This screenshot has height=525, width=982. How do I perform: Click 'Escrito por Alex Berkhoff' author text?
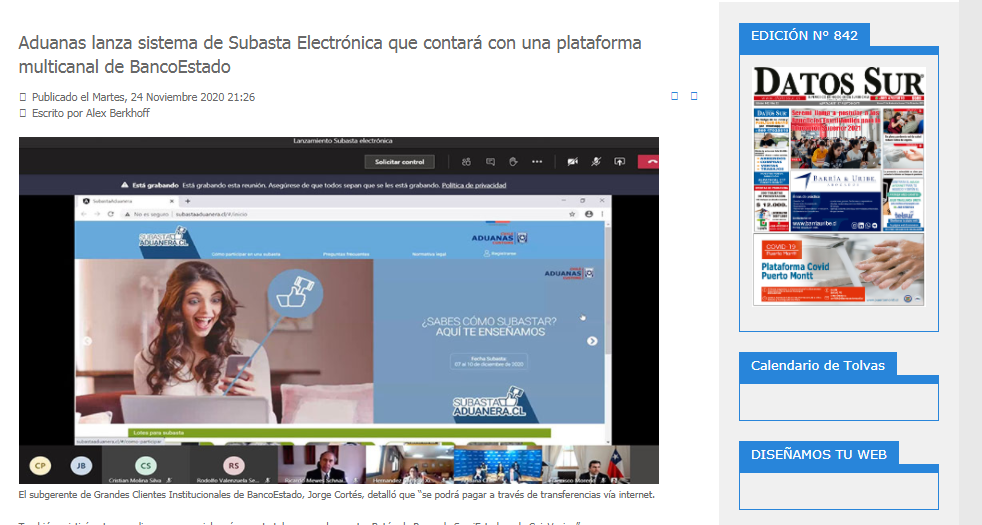point(91,113)
